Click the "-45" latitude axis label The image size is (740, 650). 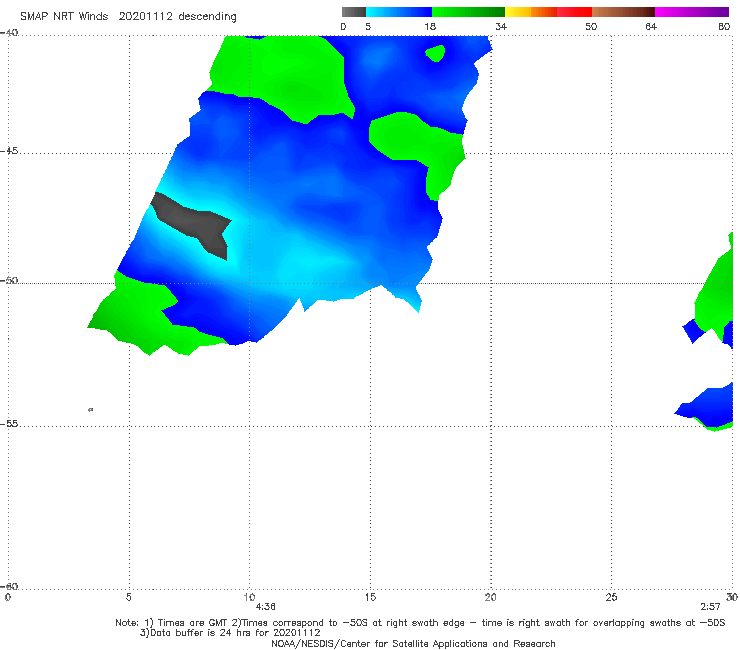point(9,151)
